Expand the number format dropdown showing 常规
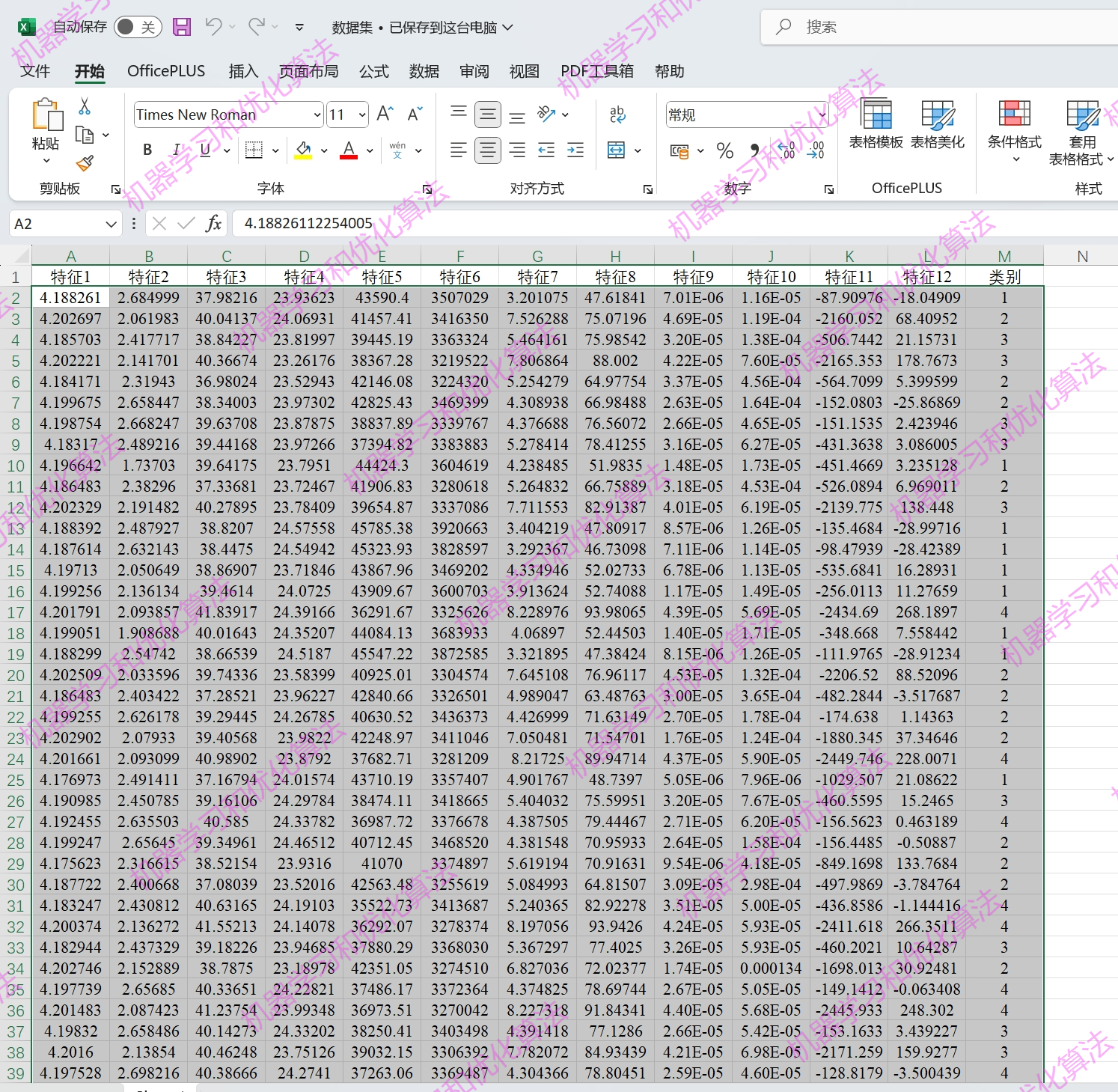 pyautogui.click(x=822, y=114)
